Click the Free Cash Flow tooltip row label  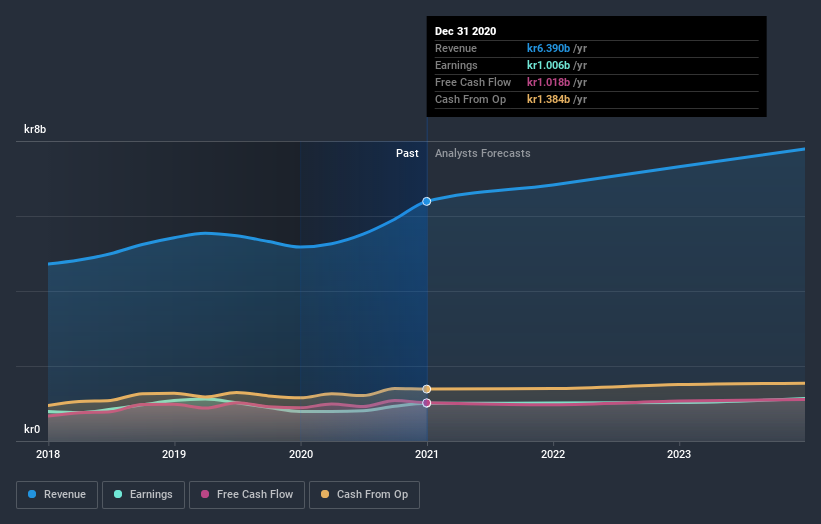(473, 82)
